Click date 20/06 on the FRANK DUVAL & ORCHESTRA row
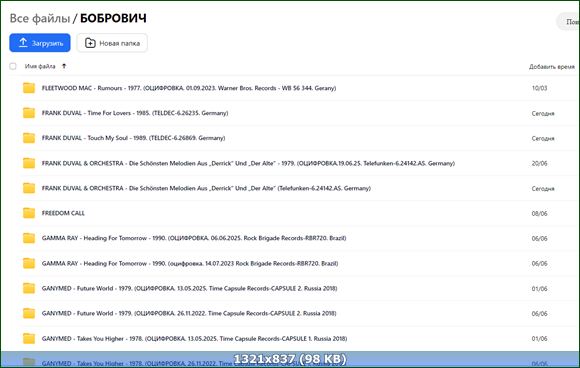This screenshot has width=580, height=368. coord(539,163)
